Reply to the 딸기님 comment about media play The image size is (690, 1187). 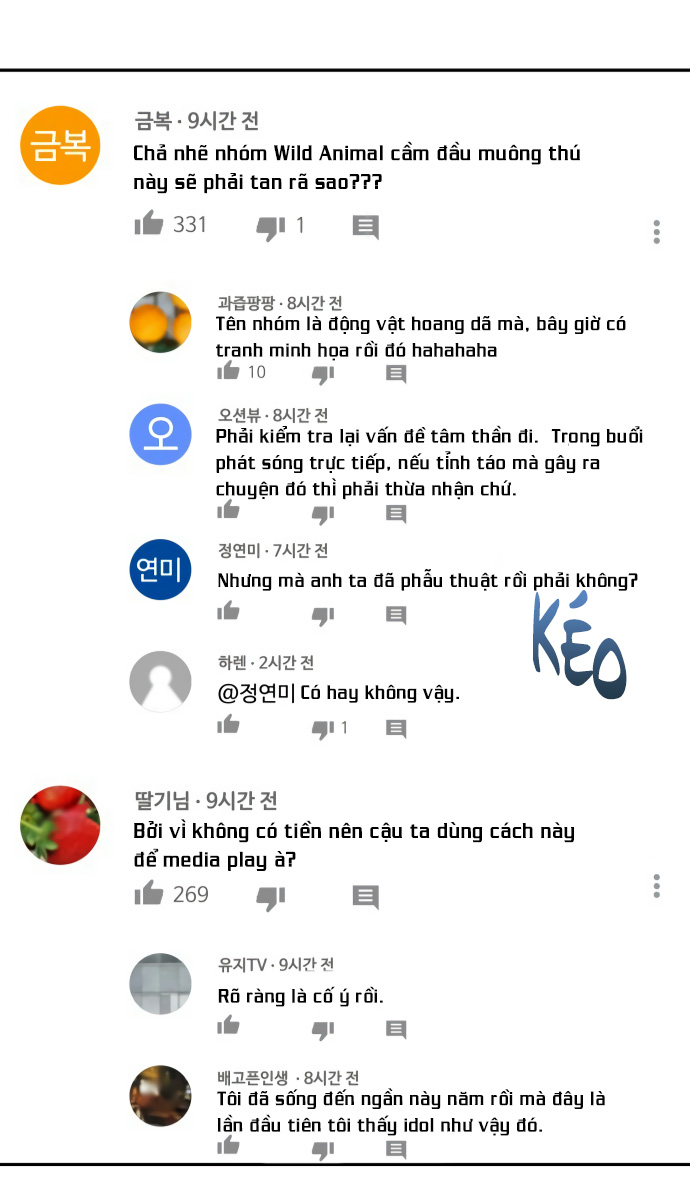click(x=366, y=896)
